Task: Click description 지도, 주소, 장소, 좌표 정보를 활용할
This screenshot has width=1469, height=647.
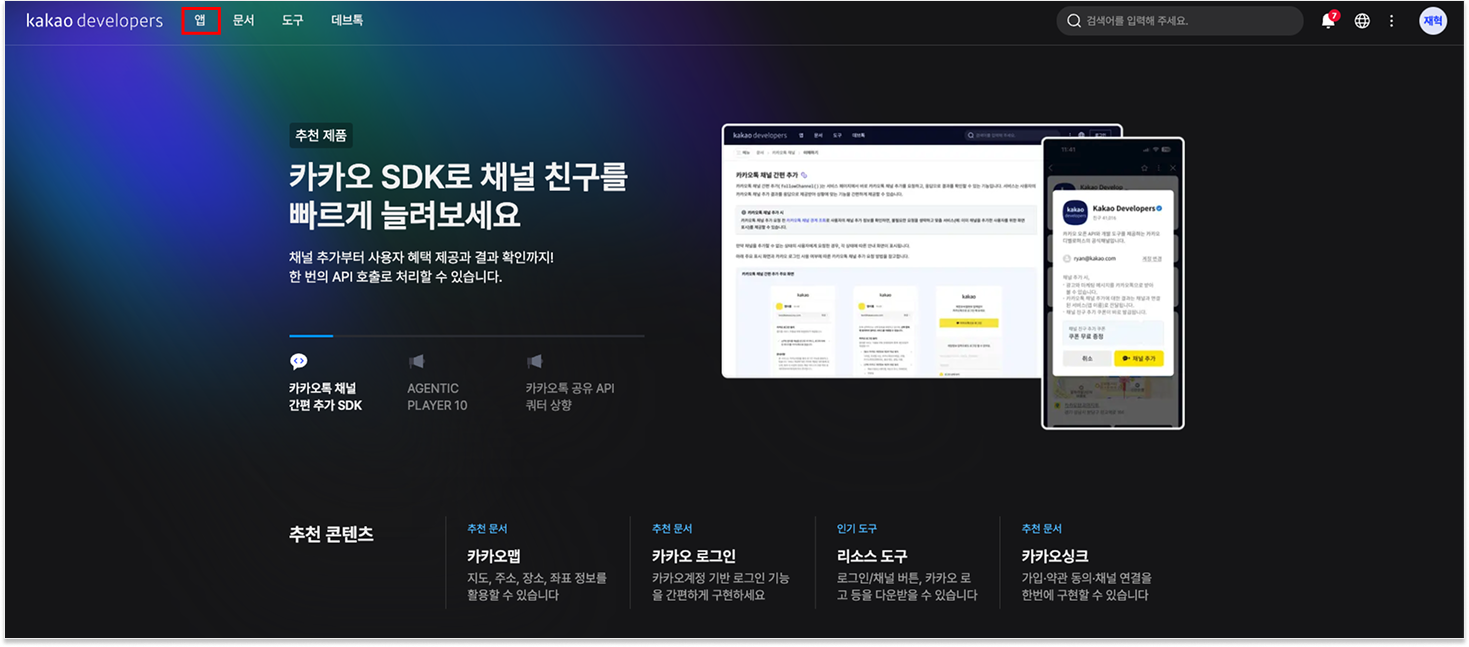Action: (x=537, y=586)
